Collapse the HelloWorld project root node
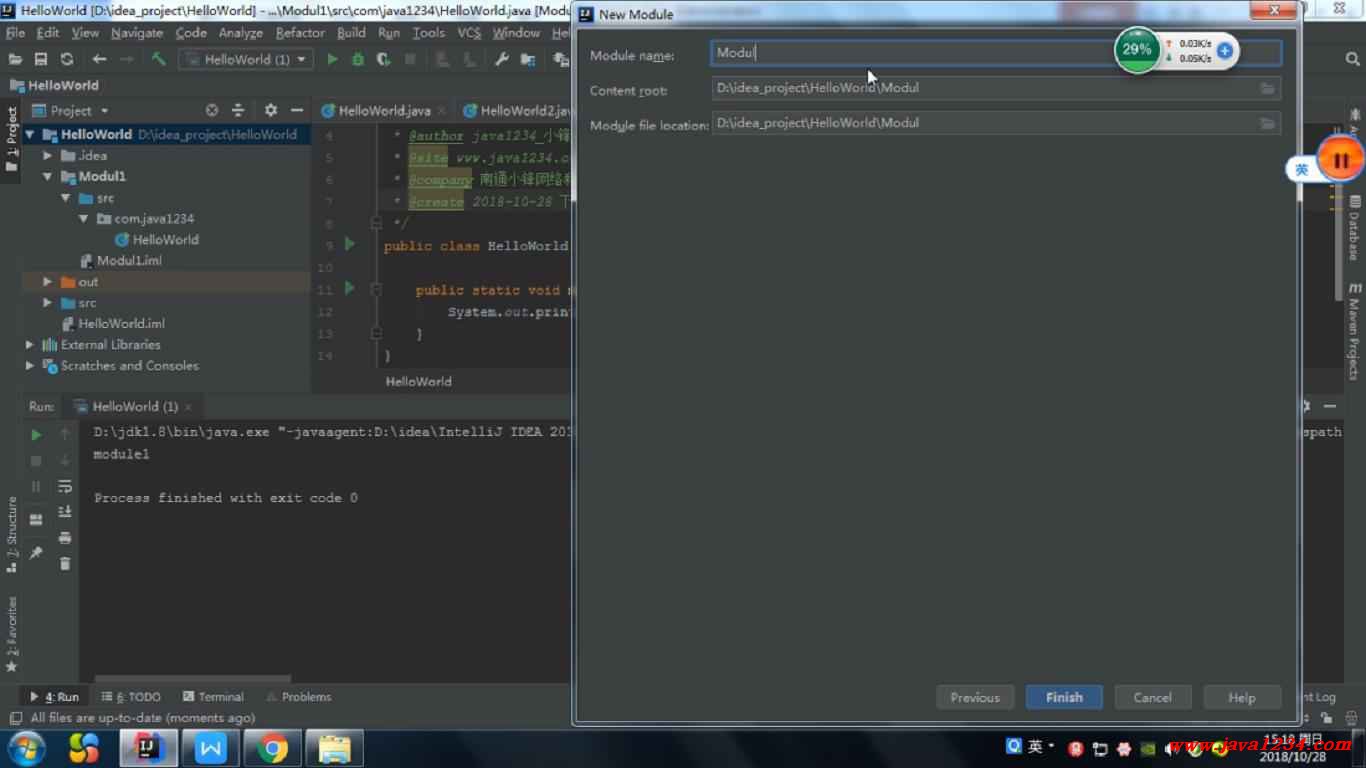1366x768 pixels. click(30, 134)
